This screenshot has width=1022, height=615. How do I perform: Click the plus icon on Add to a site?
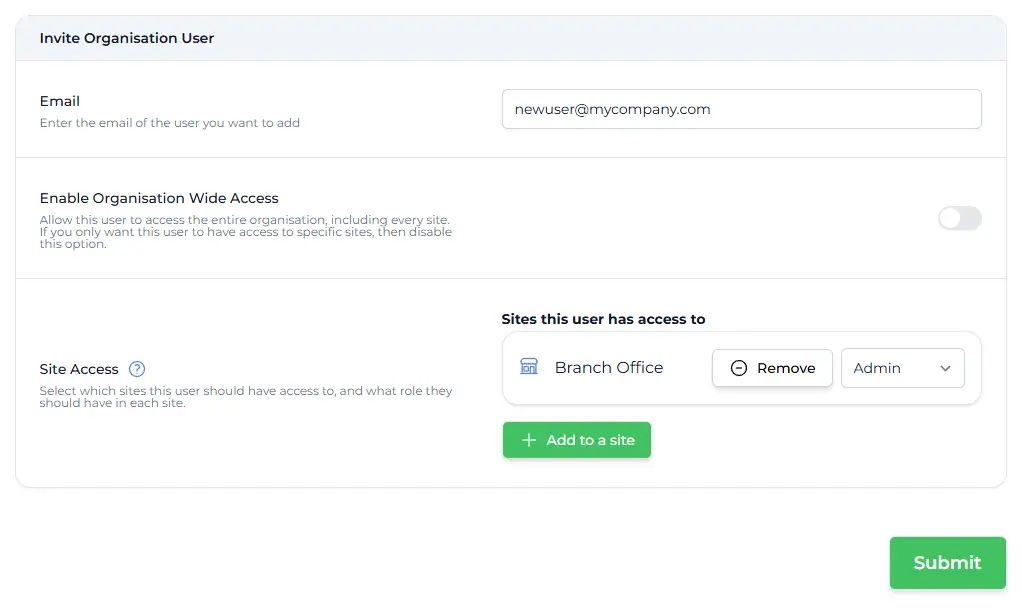(529, 440)
